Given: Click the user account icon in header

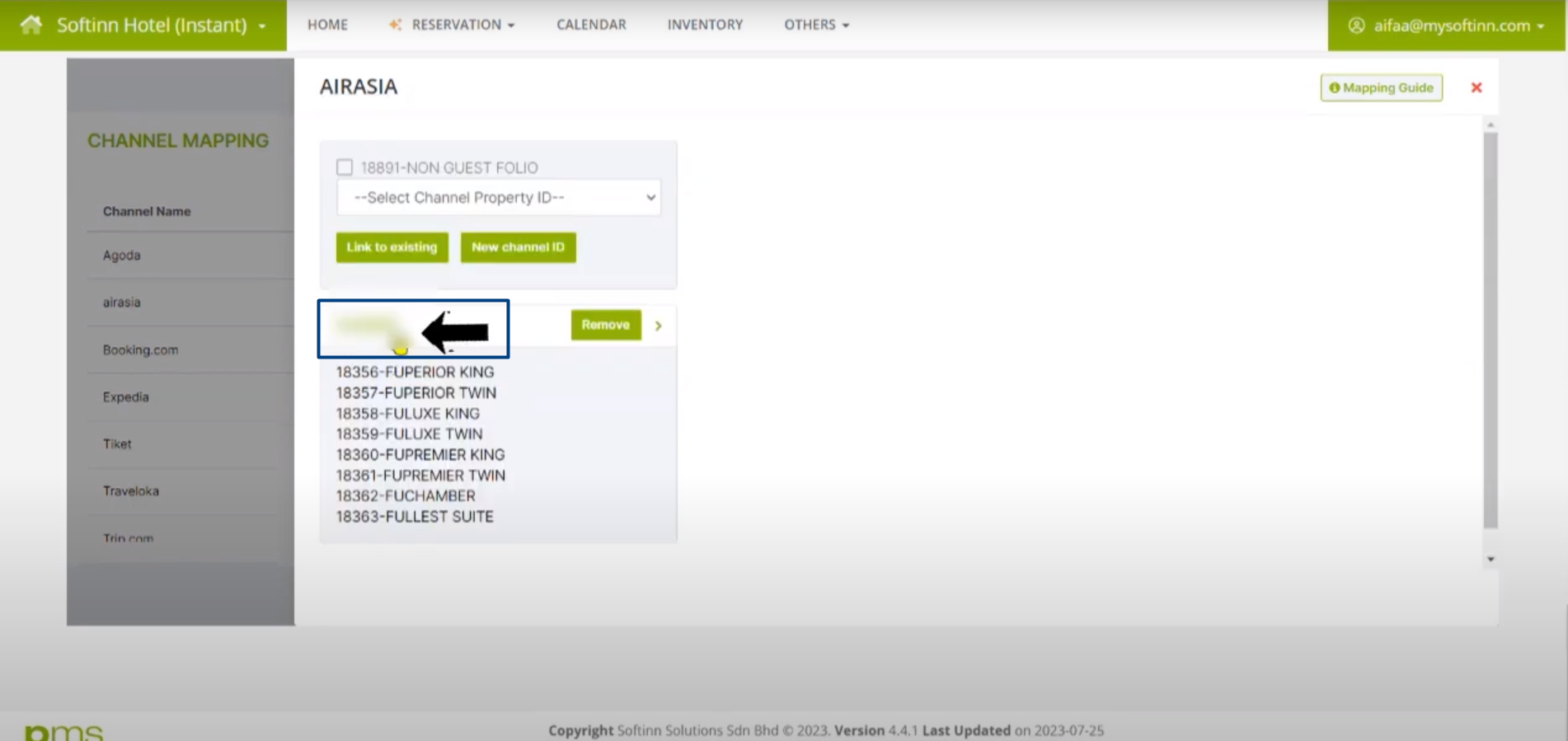Looking at the screenshot, I should click(1356, 26).
